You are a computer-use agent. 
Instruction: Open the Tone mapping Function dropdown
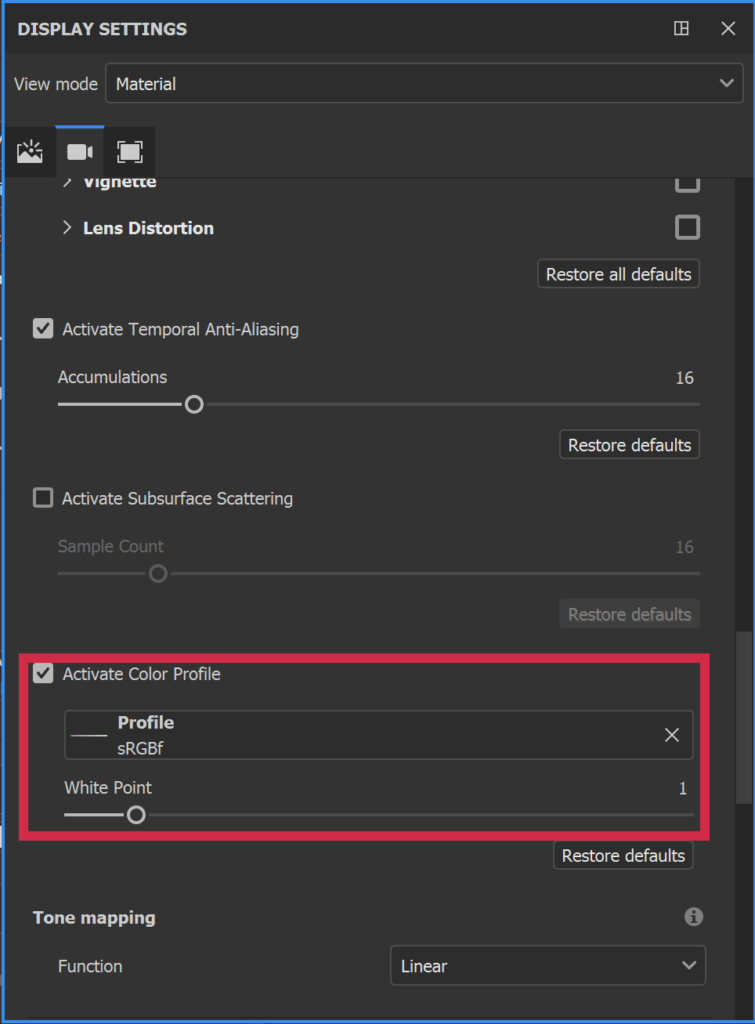pyautogui.click(x=547, y=966)
